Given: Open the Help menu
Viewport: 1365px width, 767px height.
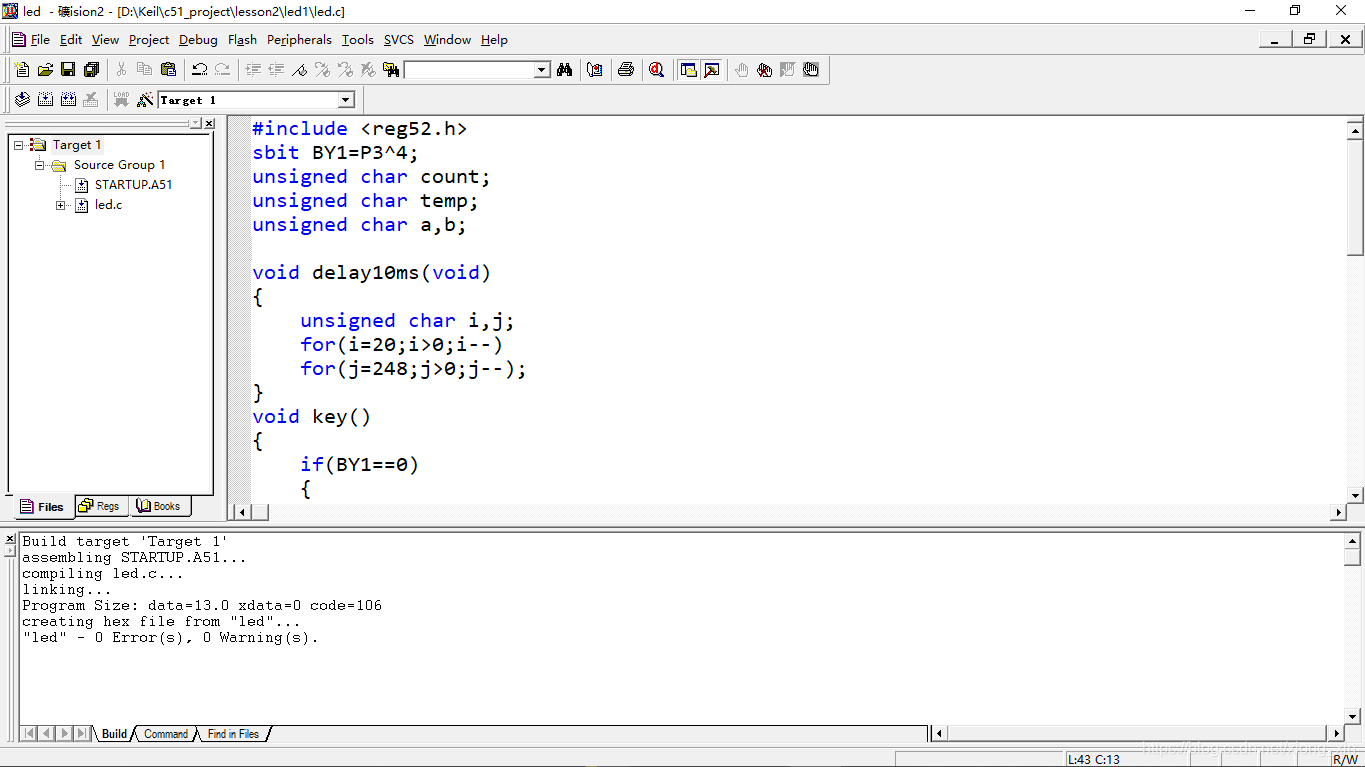Looking at the screenshot, I should point(494,40).
